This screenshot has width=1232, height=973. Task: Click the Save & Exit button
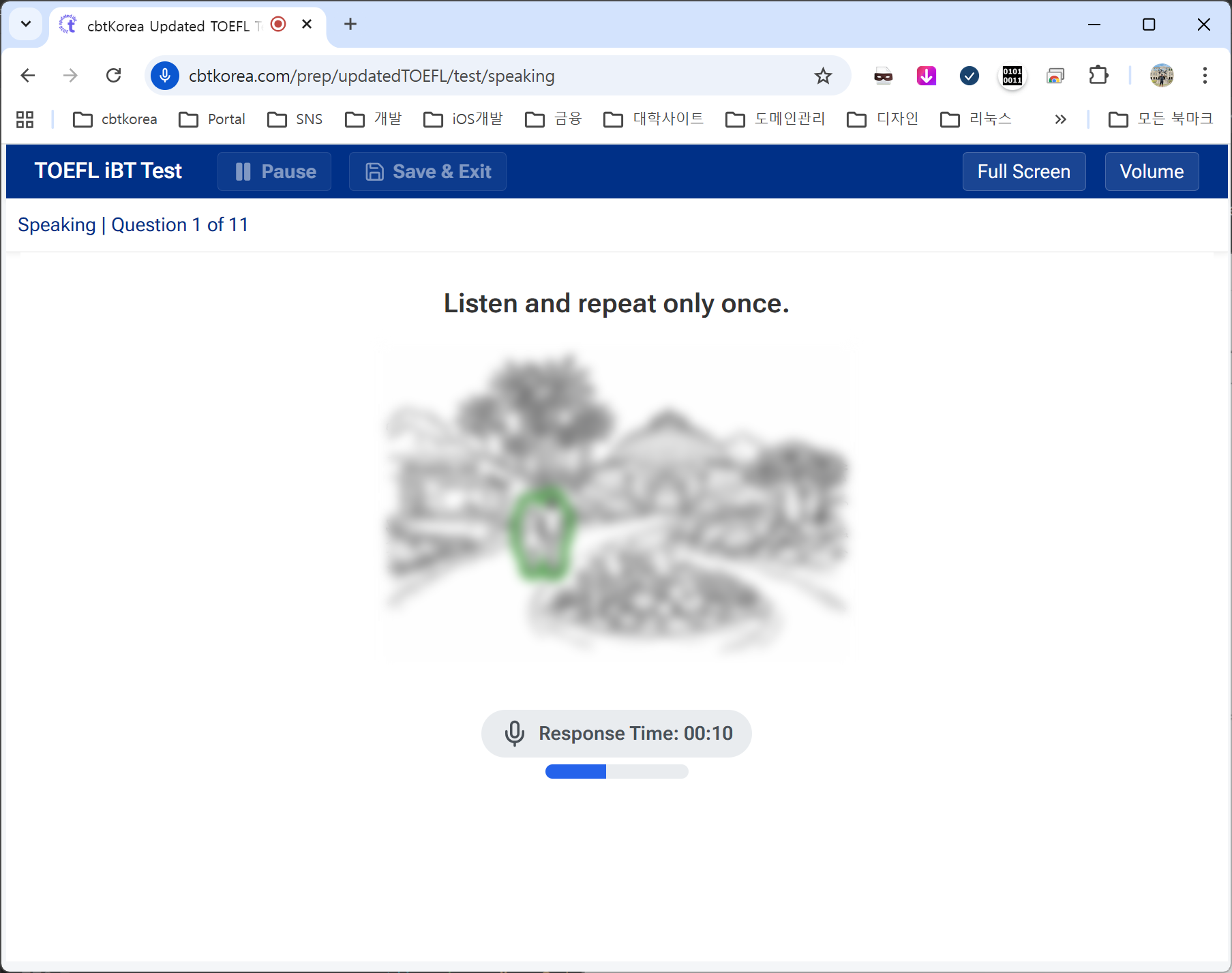(x=427, y=171)
